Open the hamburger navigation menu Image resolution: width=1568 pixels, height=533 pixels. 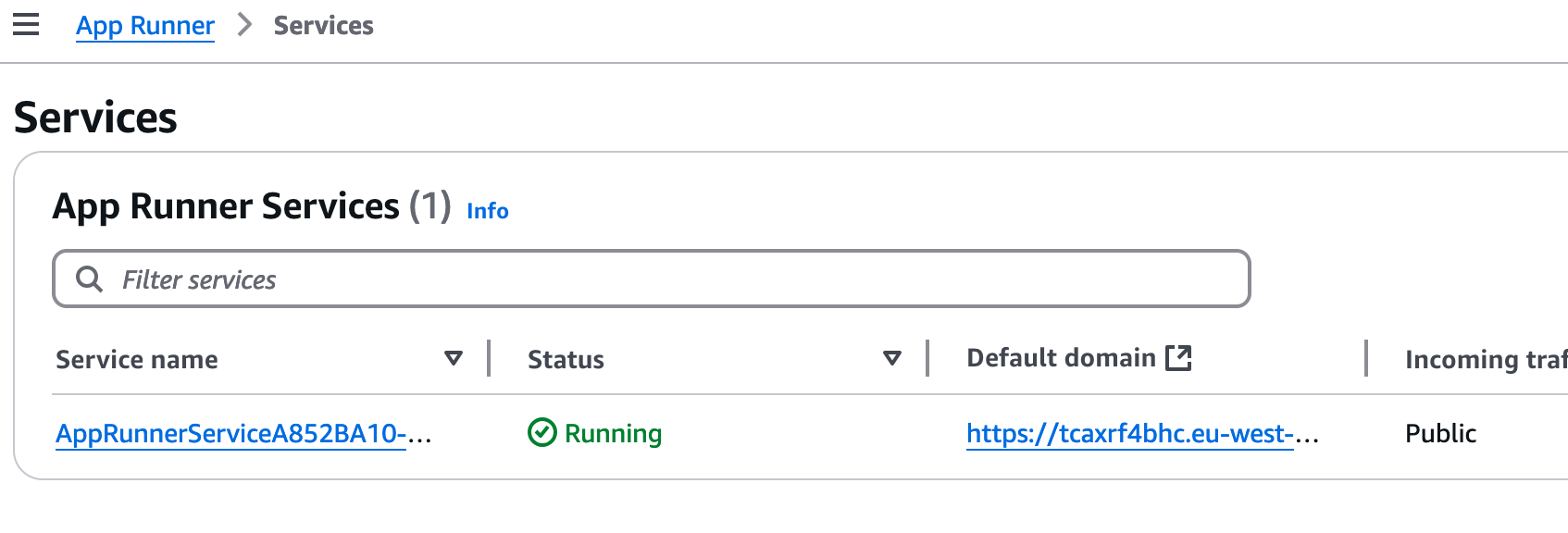(x=26, y=25)
